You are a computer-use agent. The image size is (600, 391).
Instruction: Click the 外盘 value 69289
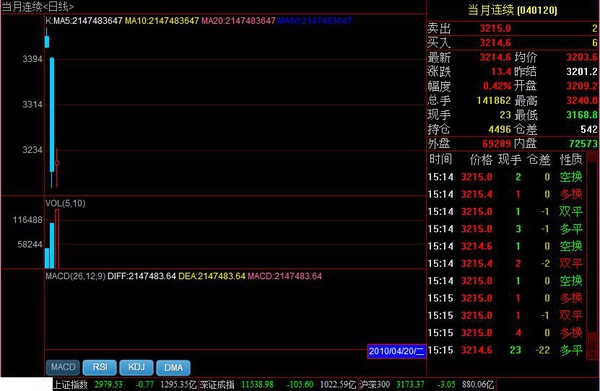[496, 144]
